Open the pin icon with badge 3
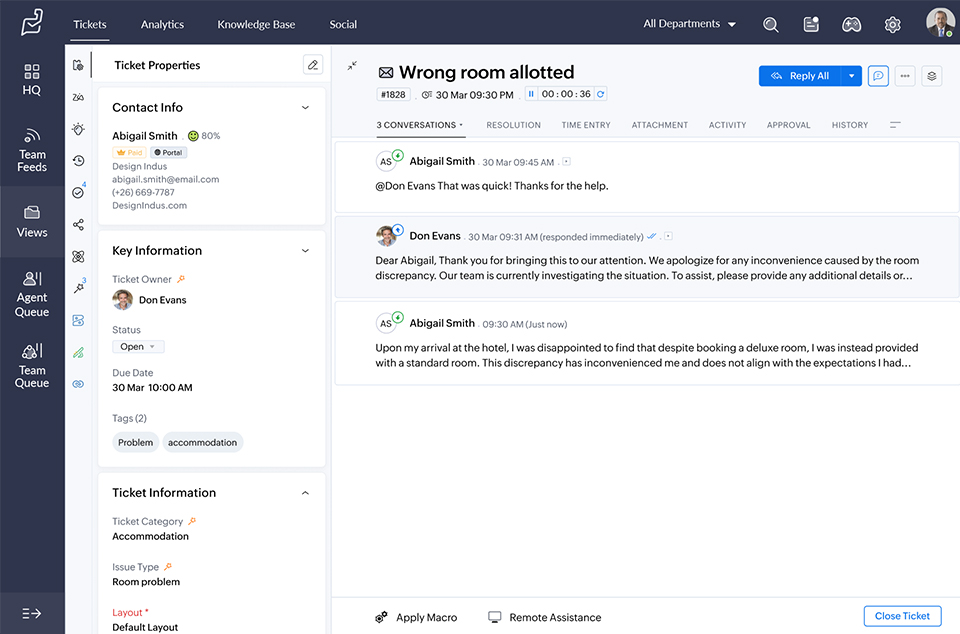 (x=79, y=286)
